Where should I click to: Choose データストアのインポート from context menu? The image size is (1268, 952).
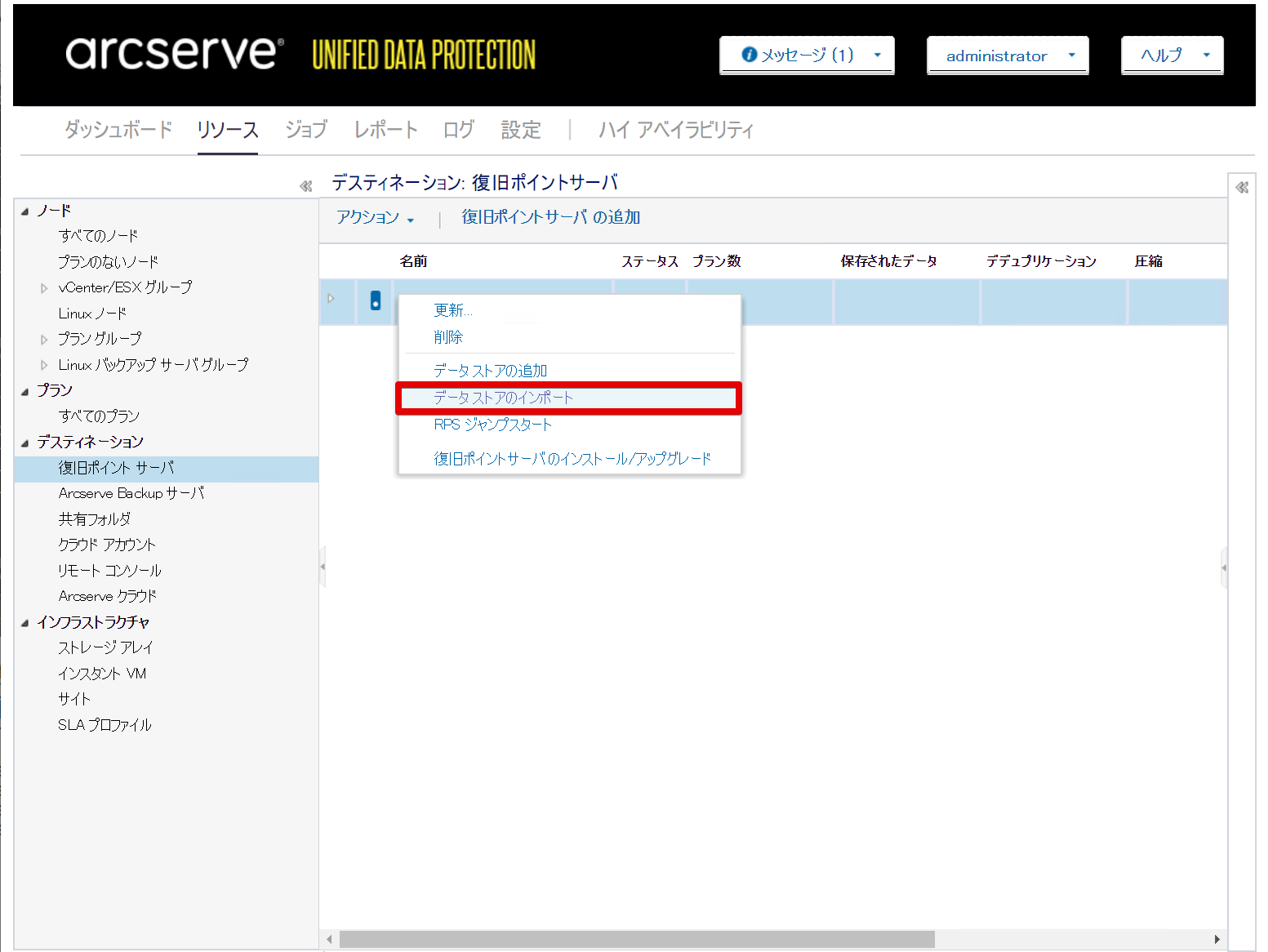(503, 398)
